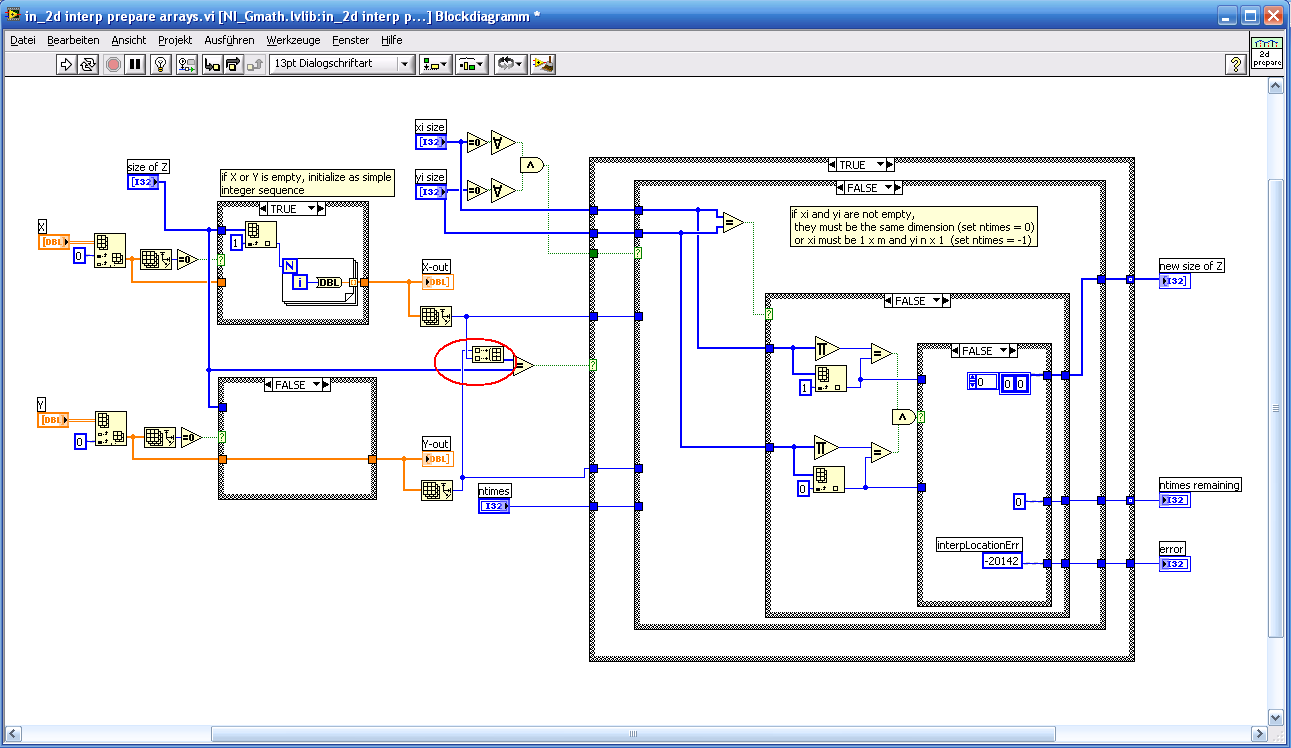Click the Run arrow button
Screen dimensions: 1291x748
[x=66, y=64]
